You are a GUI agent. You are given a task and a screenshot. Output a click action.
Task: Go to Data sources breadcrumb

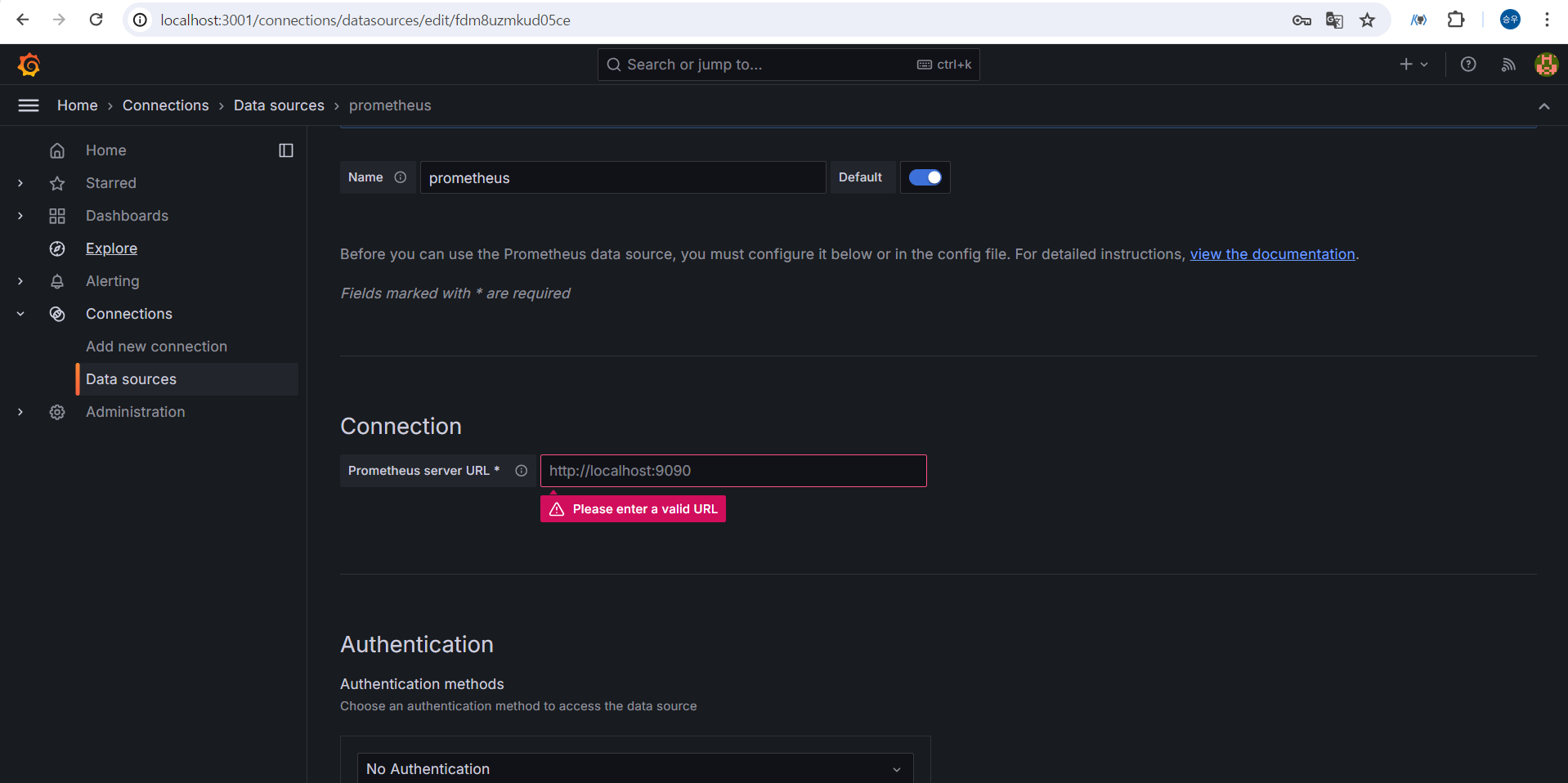coord(279,105)
